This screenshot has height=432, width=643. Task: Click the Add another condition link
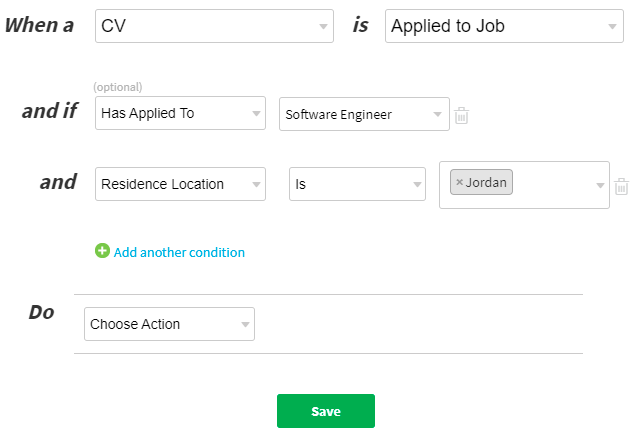[179, 252]
